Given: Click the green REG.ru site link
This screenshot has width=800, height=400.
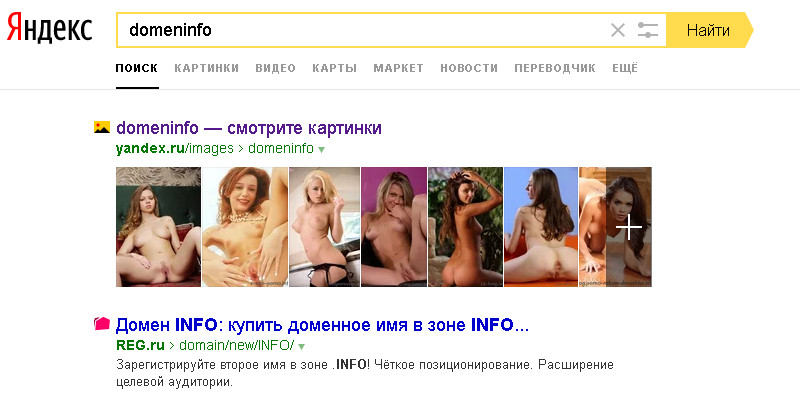Looking at the screenshot, I should [x=140, y=345].
